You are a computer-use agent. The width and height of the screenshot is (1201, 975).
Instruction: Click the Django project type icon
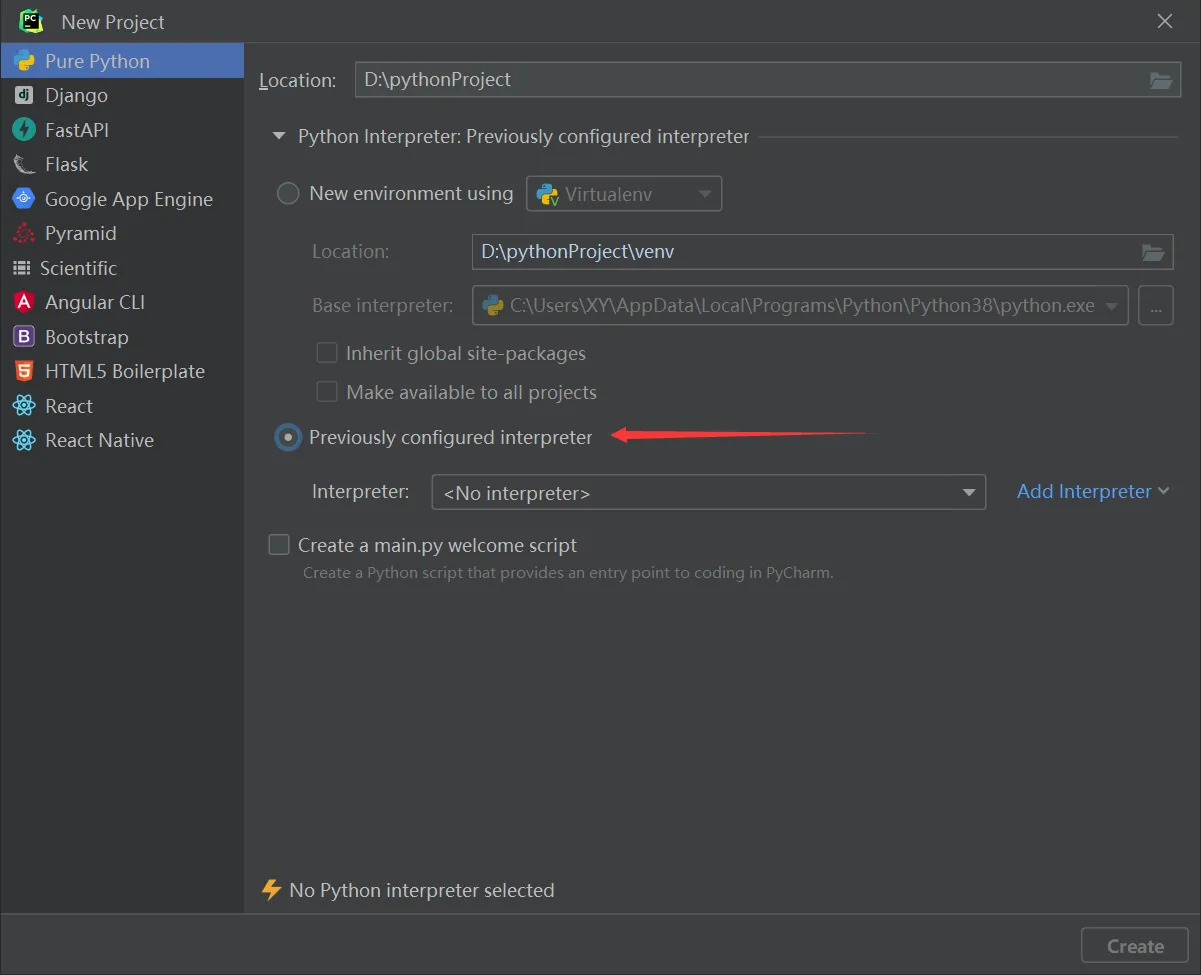tap(24, 96)
